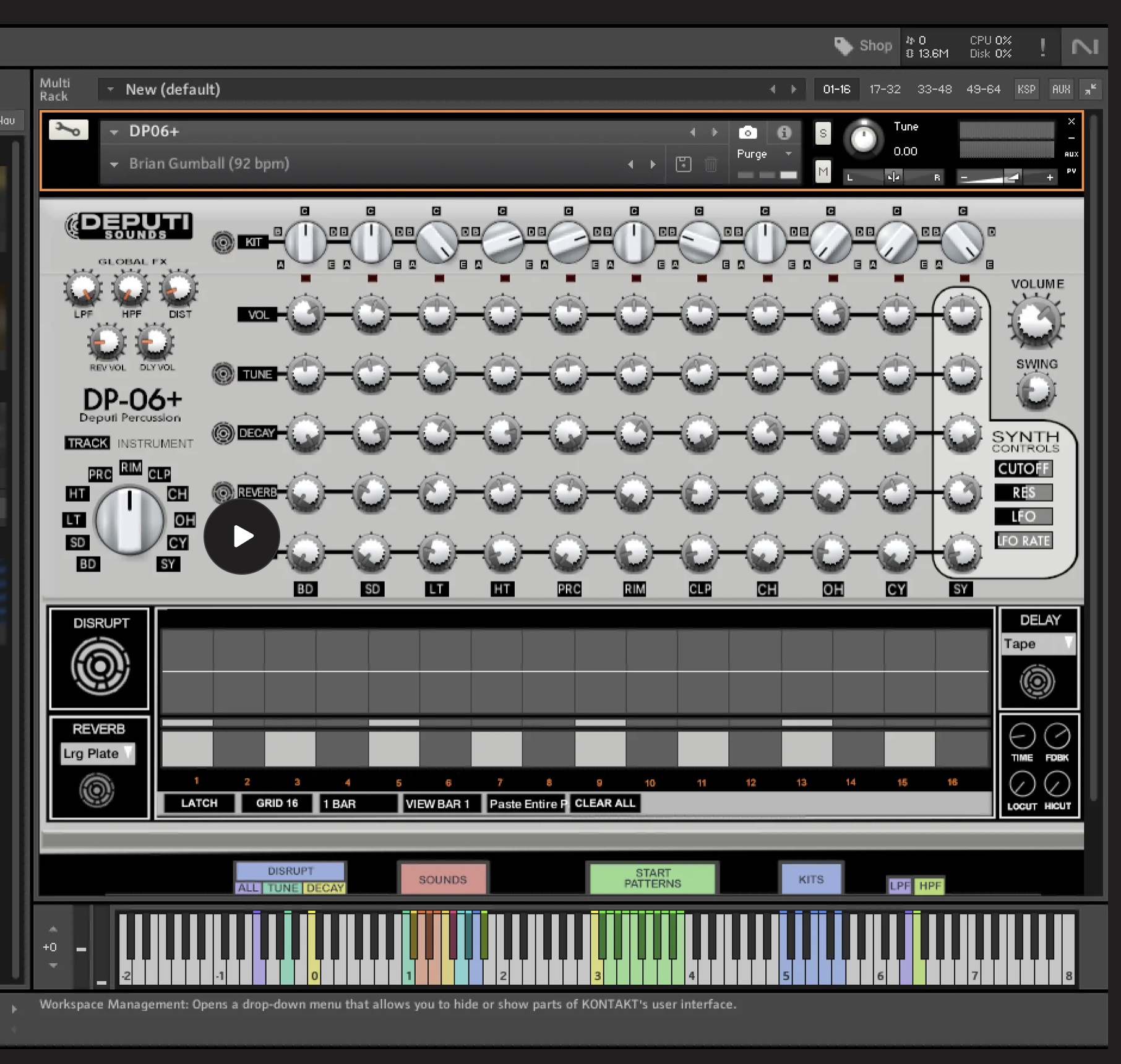Click the Tune value 0.00 field
Viewport: 1121px width, 1064px height.
(904, 152)
